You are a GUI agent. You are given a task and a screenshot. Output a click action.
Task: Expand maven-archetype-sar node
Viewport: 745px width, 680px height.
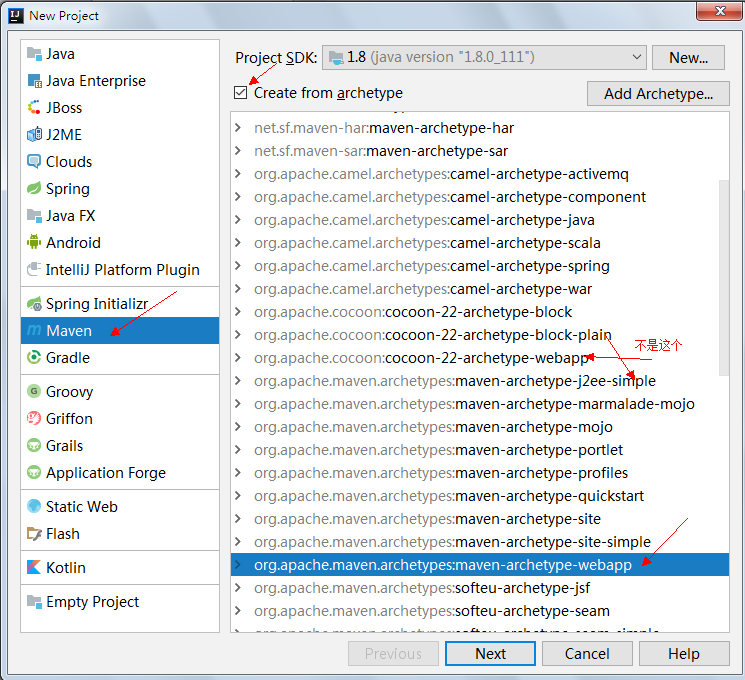tap(238, 151)
